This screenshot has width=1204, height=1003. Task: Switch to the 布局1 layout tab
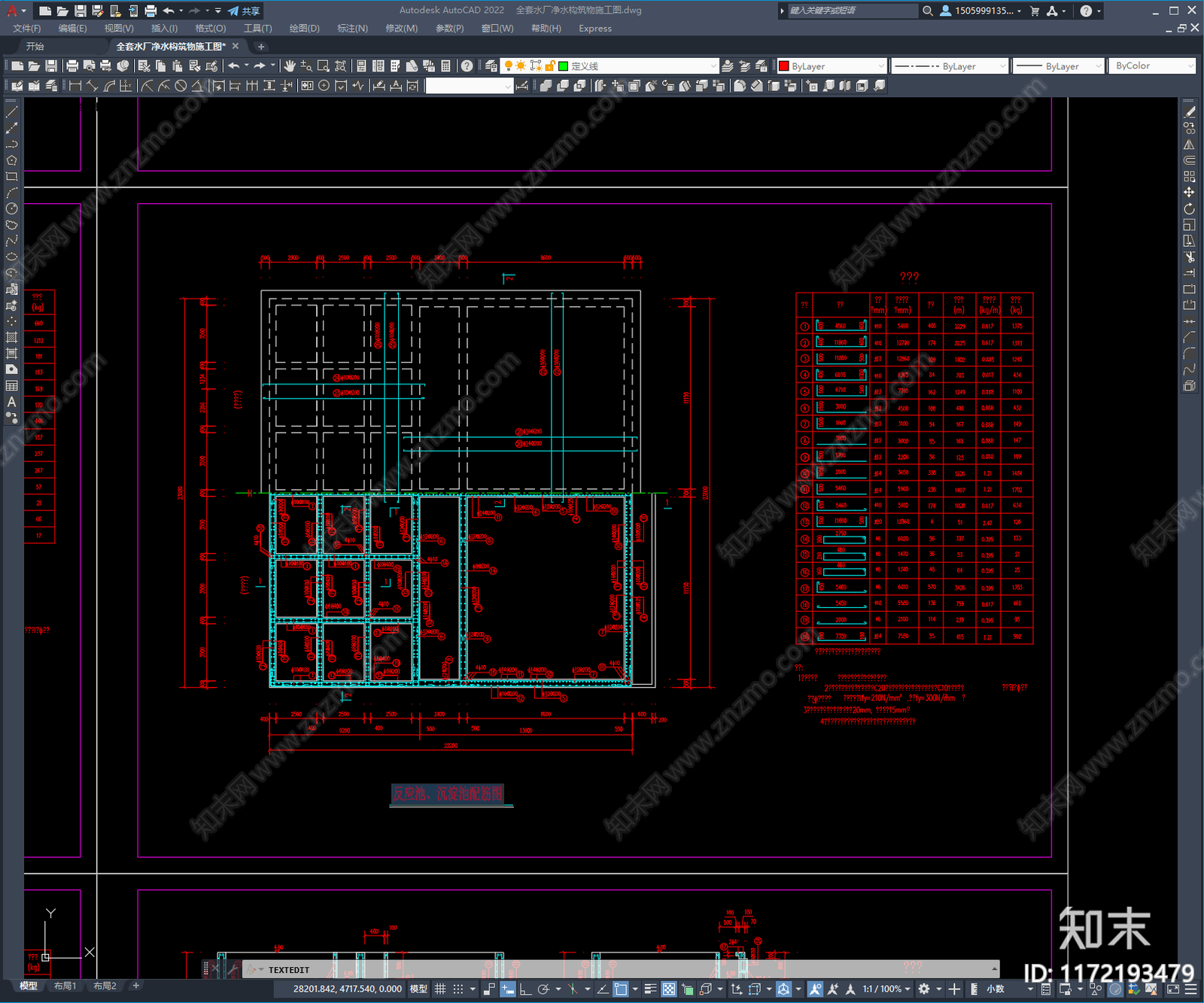pyautogui.click(x=65, y=986)
